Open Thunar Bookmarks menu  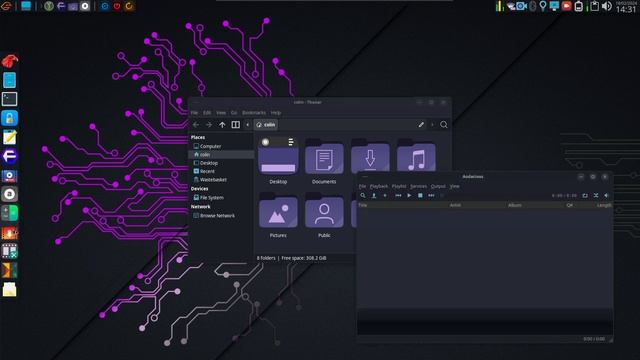point(254,113)
